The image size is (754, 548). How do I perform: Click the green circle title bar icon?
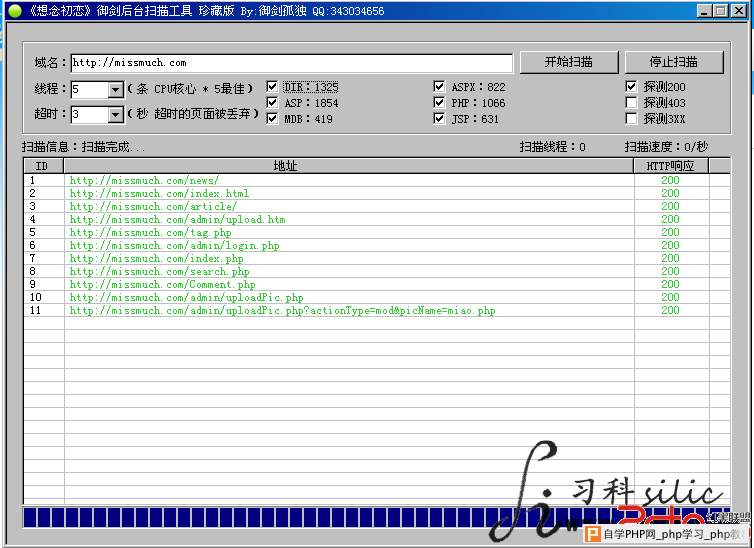[x=15, y=11]
